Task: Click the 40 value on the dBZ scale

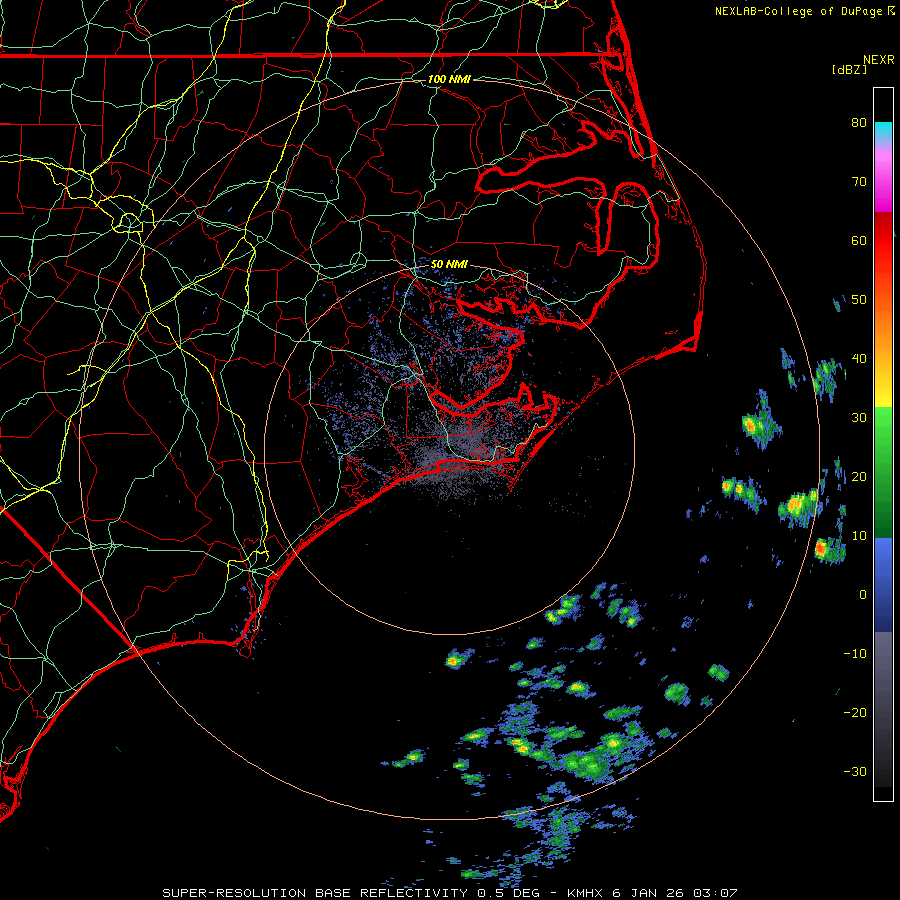Action: point(859,359)
